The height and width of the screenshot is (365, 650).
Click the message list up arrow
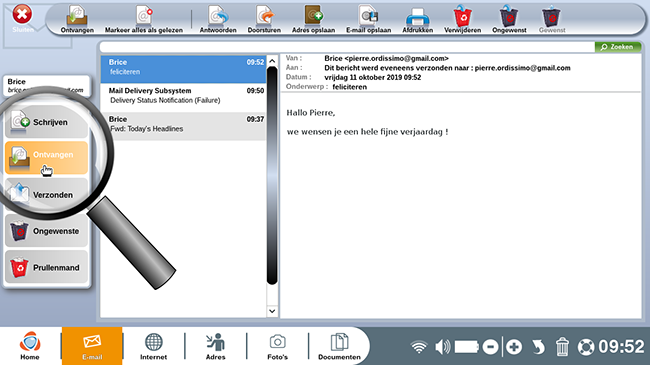click(x=272, y=61)
